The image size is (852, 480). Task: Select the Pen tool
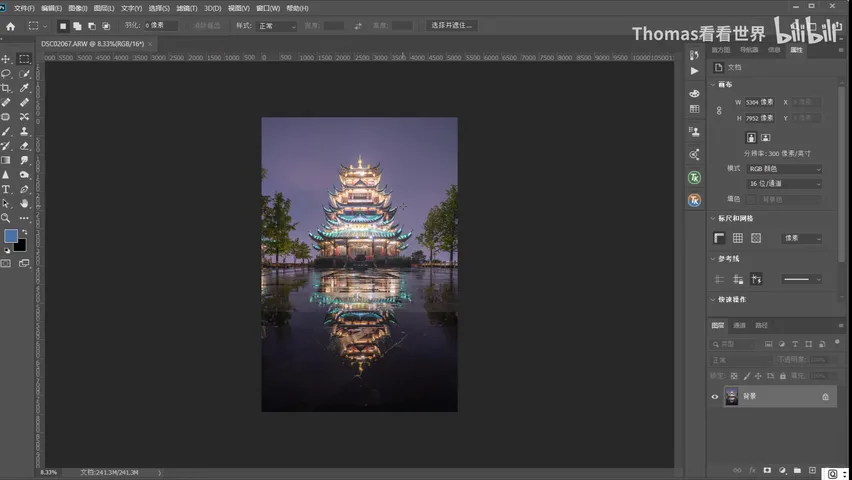pyautogui.click(x=24, y=189)
